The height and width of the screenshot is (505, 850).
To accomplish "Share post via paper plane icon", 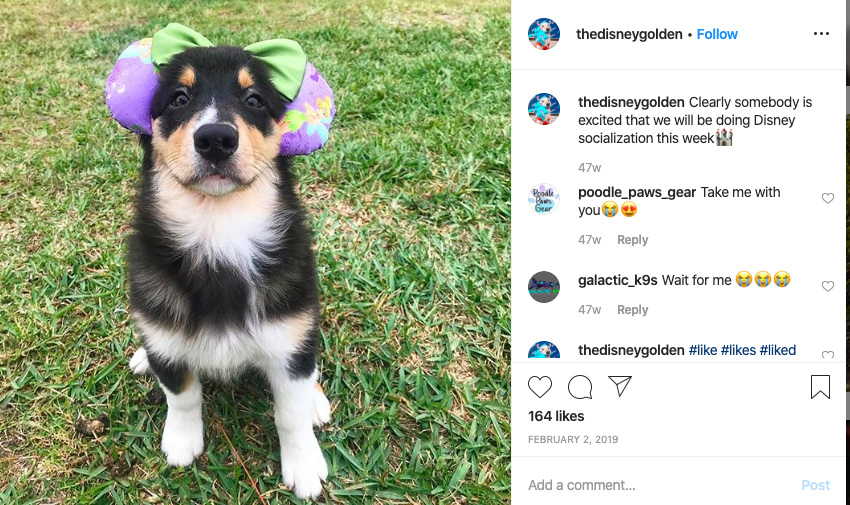I will pos(620,386).
